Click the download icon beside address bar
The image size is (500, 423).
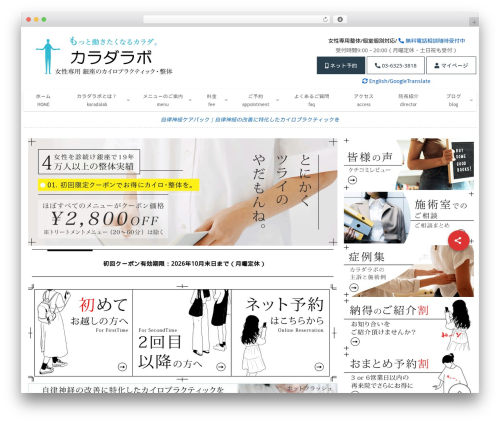(340, 19)
